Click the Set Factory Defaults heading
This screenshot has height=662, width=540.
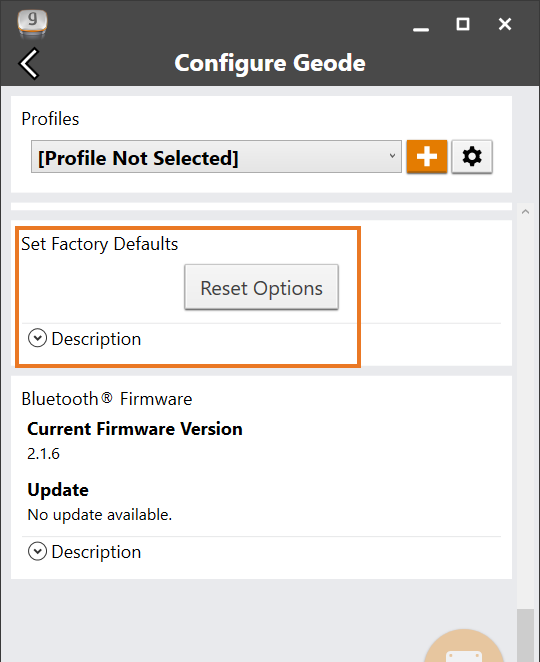click(100, 244)
